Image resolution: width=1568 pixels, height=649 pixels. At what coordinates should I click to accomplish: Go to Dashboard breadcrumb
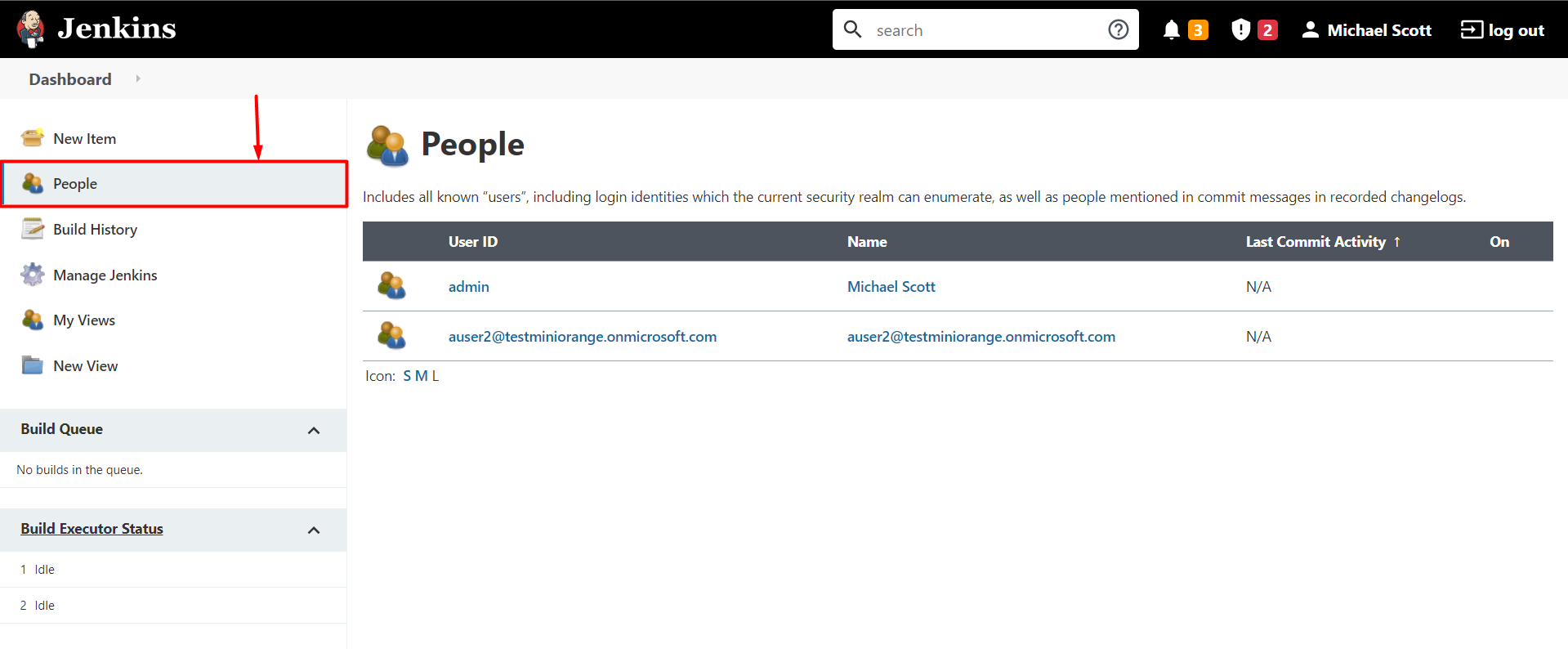coord(70,79)
